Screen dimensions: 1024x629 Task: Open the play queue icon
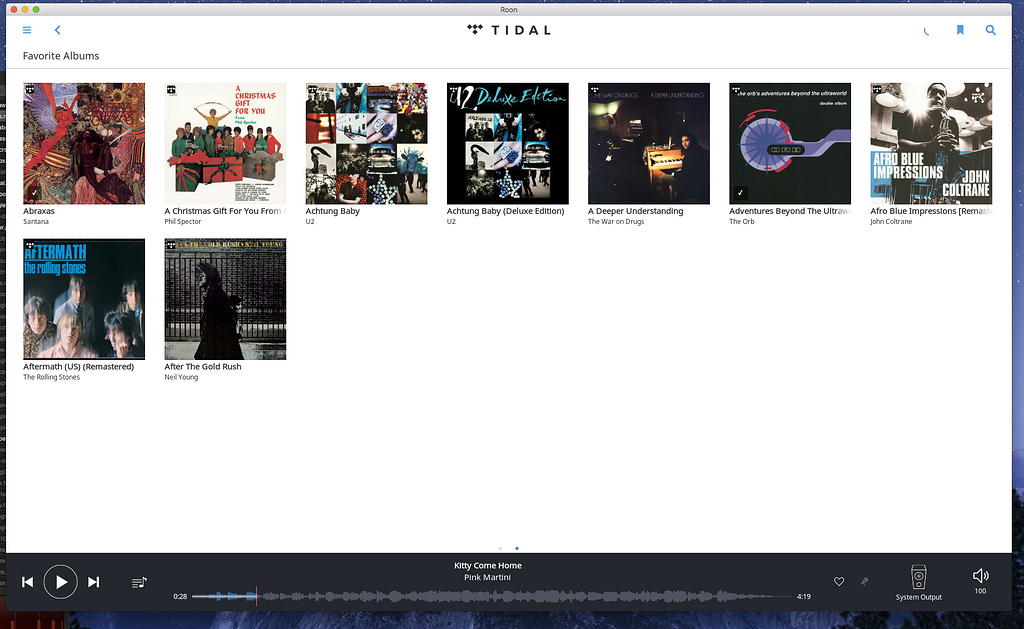pos(140,581)
